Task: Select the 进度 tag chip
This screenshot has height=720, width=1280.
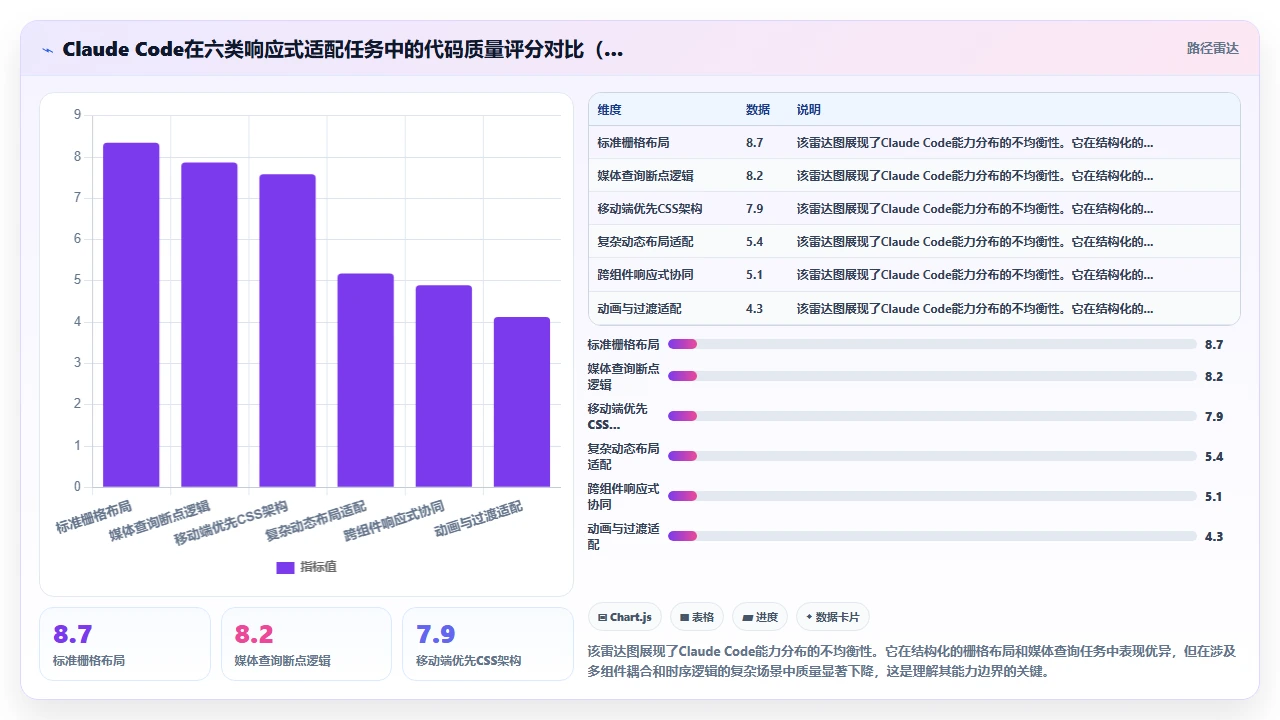Action: [760, 617]
